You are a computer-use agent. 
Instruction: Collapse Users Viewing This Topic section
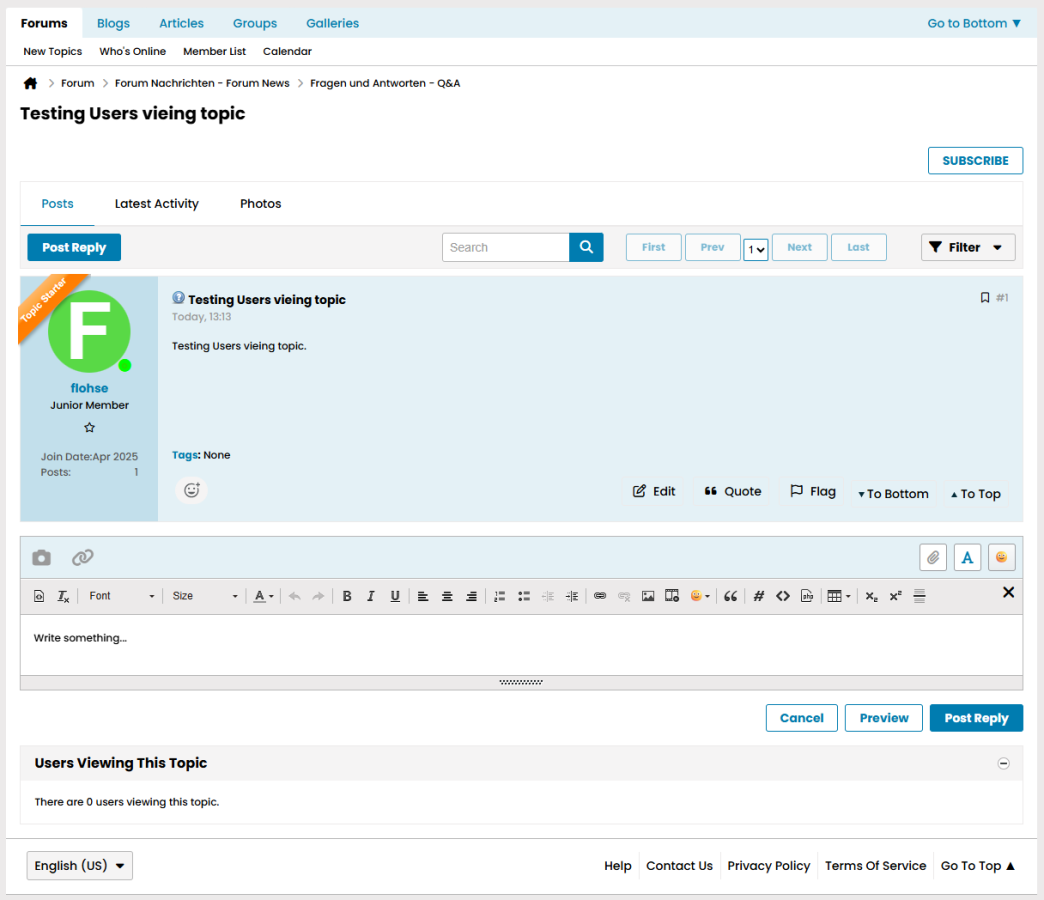1003,764
